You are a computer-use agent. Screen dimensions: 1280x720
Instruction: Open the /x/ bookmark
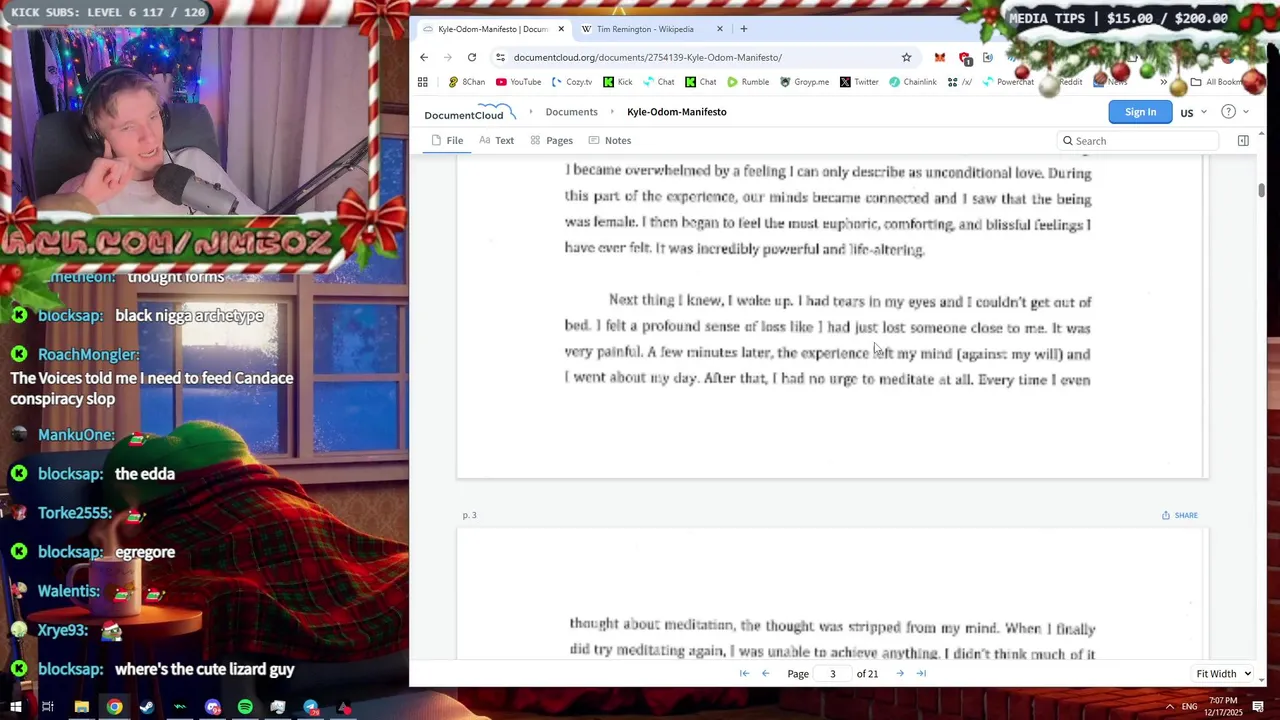click(x=960, y=82)
